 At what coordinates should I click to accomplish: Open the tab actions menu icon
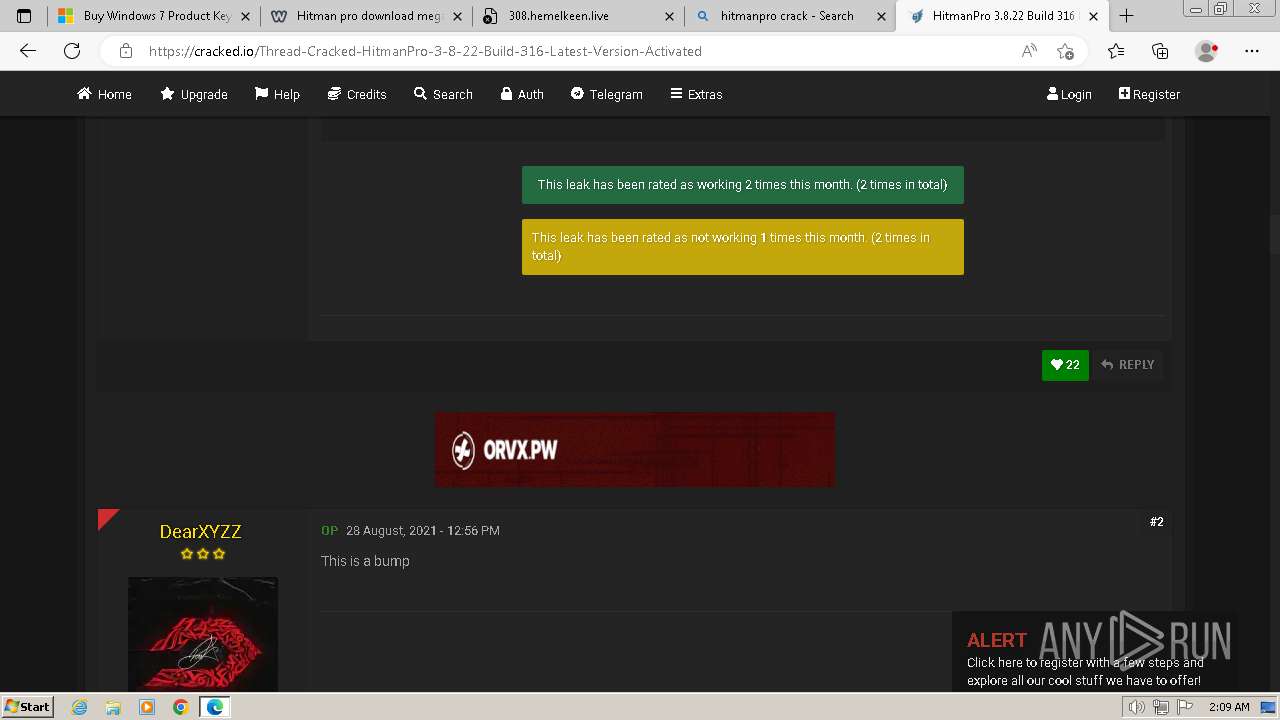[x=24, y=16]
